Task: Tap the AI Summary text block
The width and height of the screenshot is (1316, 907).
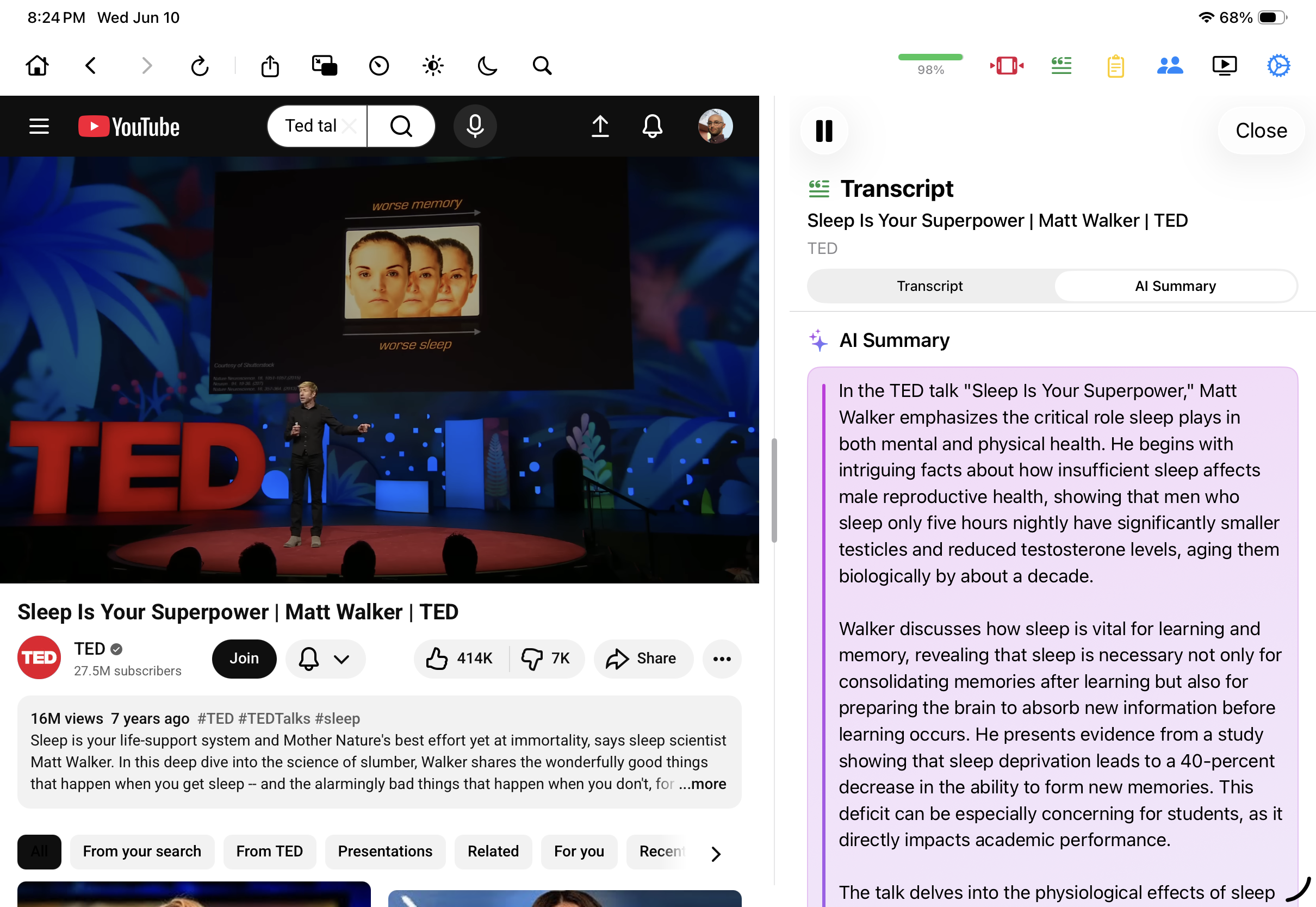Action: tap(1052, 637)
